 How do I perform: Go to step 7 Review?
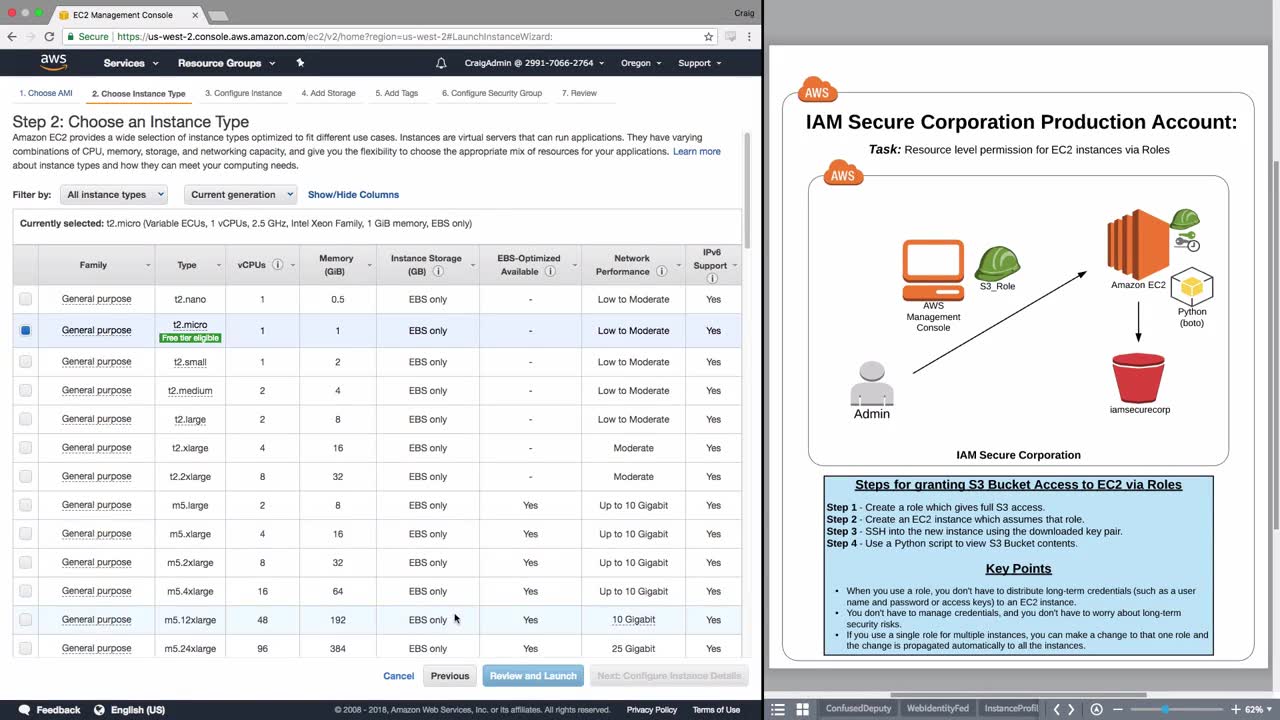pyautogui.click(x=579, y=93)
